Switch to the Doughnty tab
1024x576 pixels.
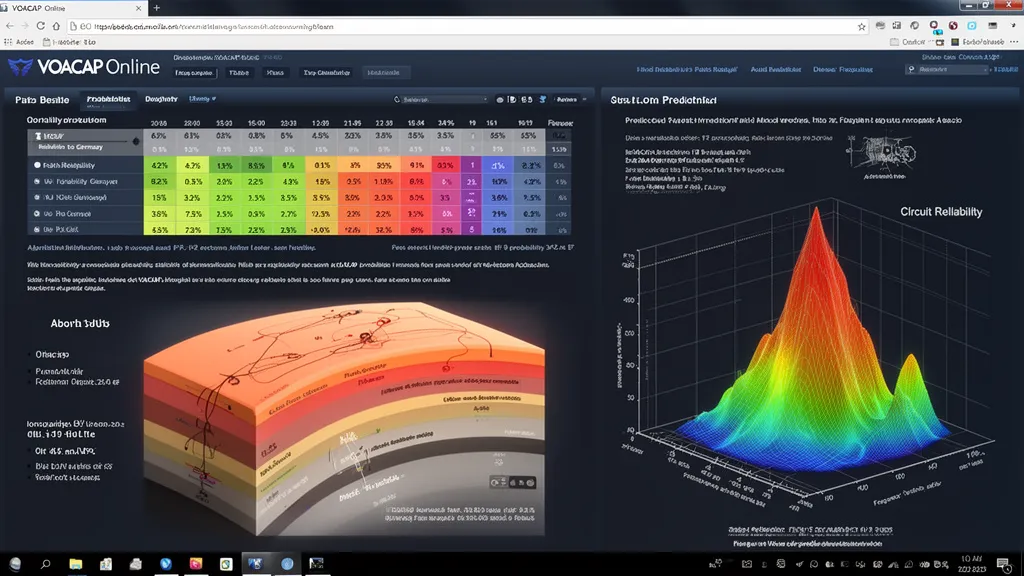pyautogui.click(x=161, y=99)
